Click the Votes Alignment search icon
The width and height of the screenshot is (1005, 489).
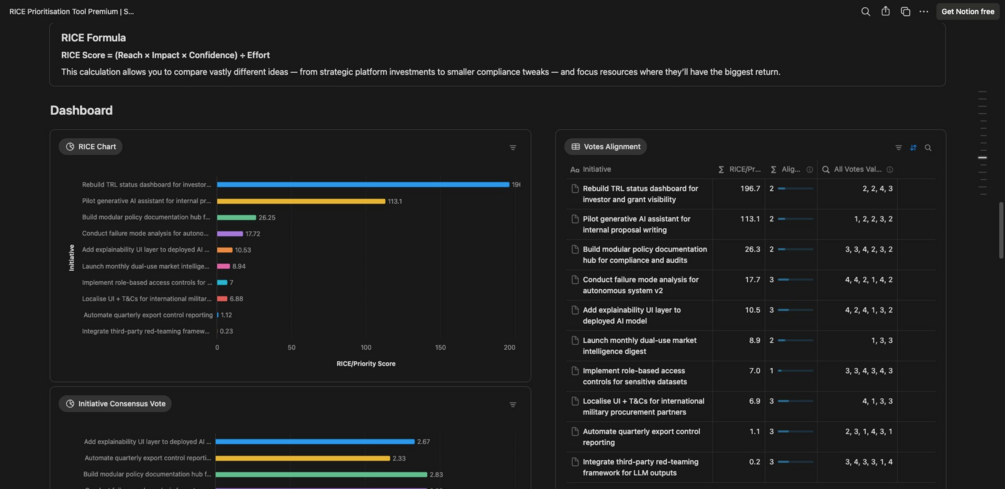tap(928, 147)
